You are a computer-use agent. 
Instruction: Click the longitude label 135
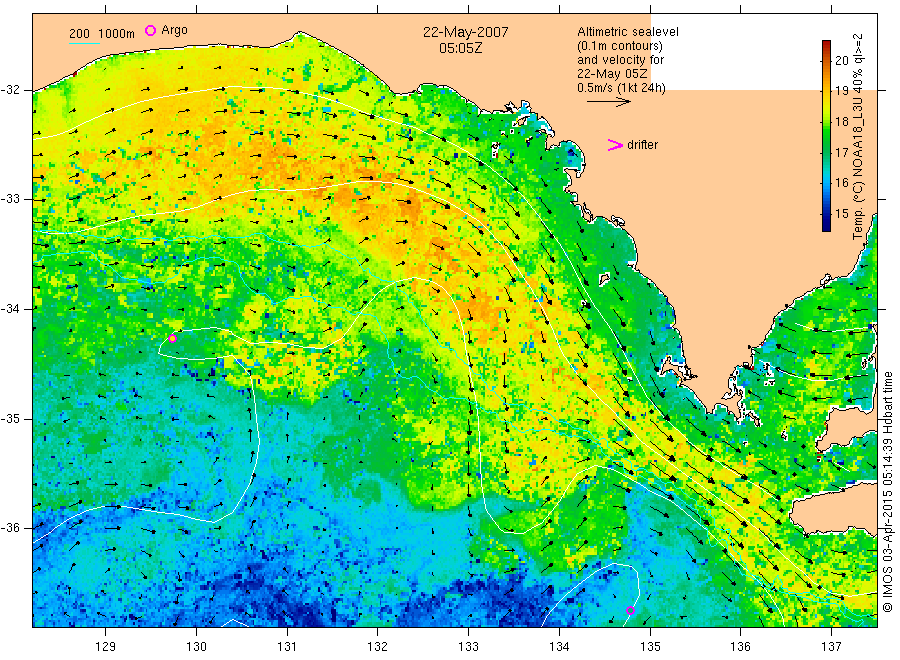click(x=650, y=647)
